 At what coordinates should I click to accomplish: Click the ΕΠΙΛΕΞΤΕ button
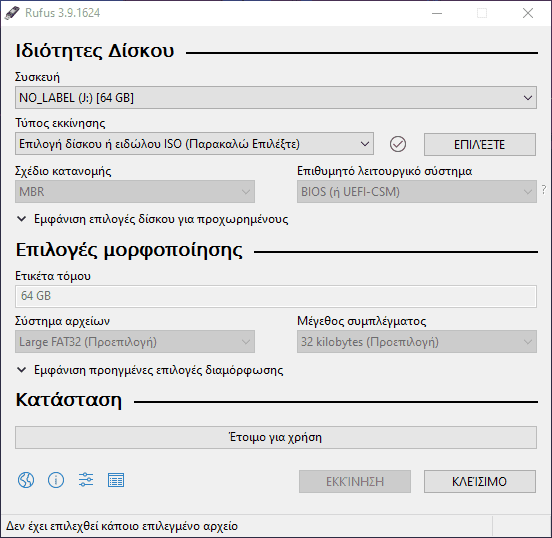[x=480, y=144]
